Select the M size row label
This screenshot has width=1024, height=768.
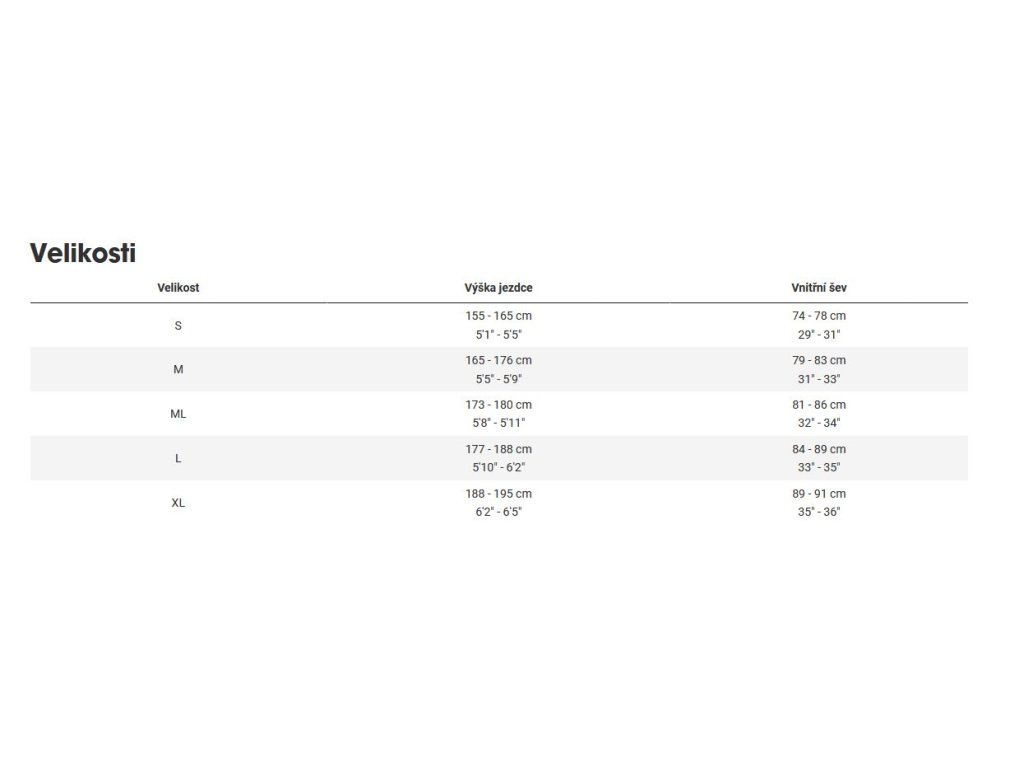[x=178, y=370]
